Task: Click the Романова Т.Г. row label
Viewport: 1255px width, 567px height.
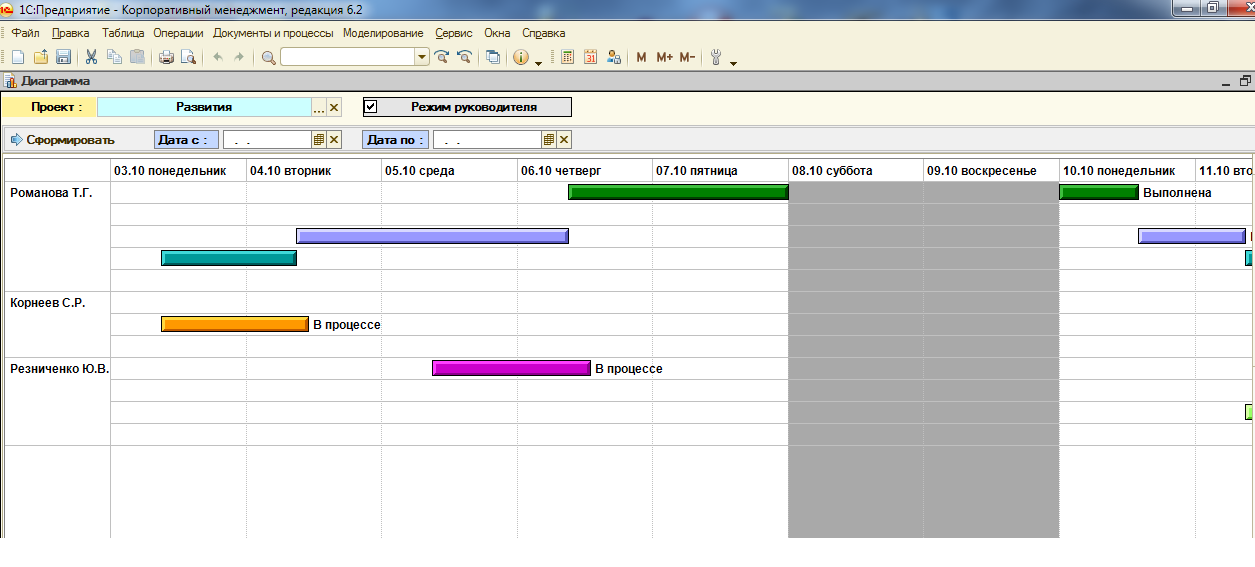Action: click(51, 193)
